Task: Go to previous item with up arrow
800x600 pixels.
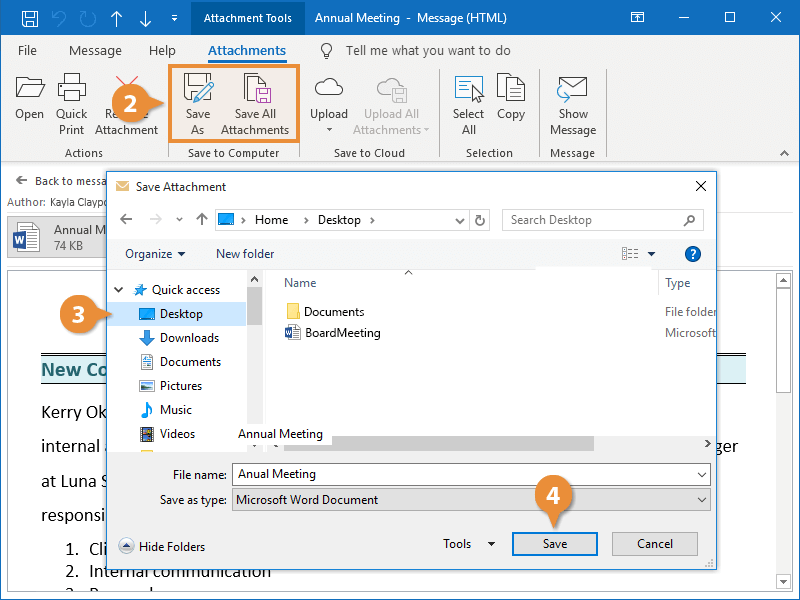Action: (x=116, y=18)
